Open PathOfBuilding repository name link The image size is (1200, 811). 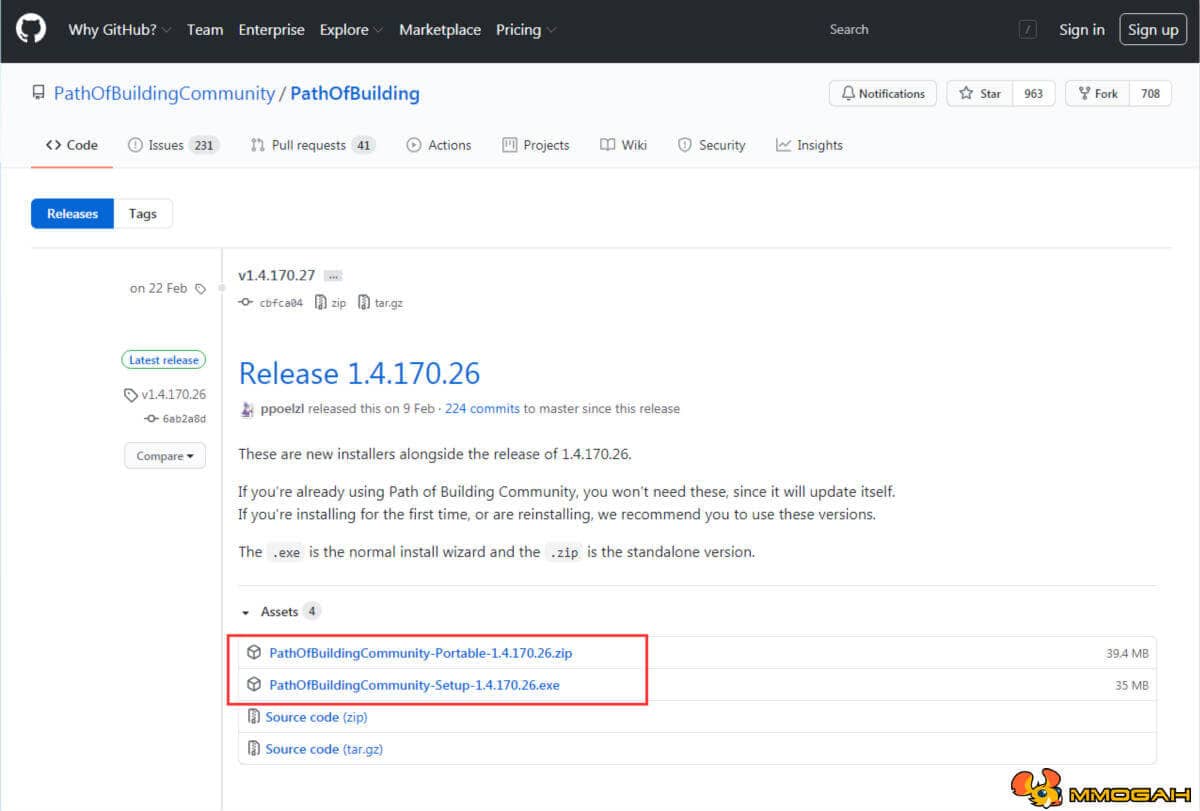point(355,93)
